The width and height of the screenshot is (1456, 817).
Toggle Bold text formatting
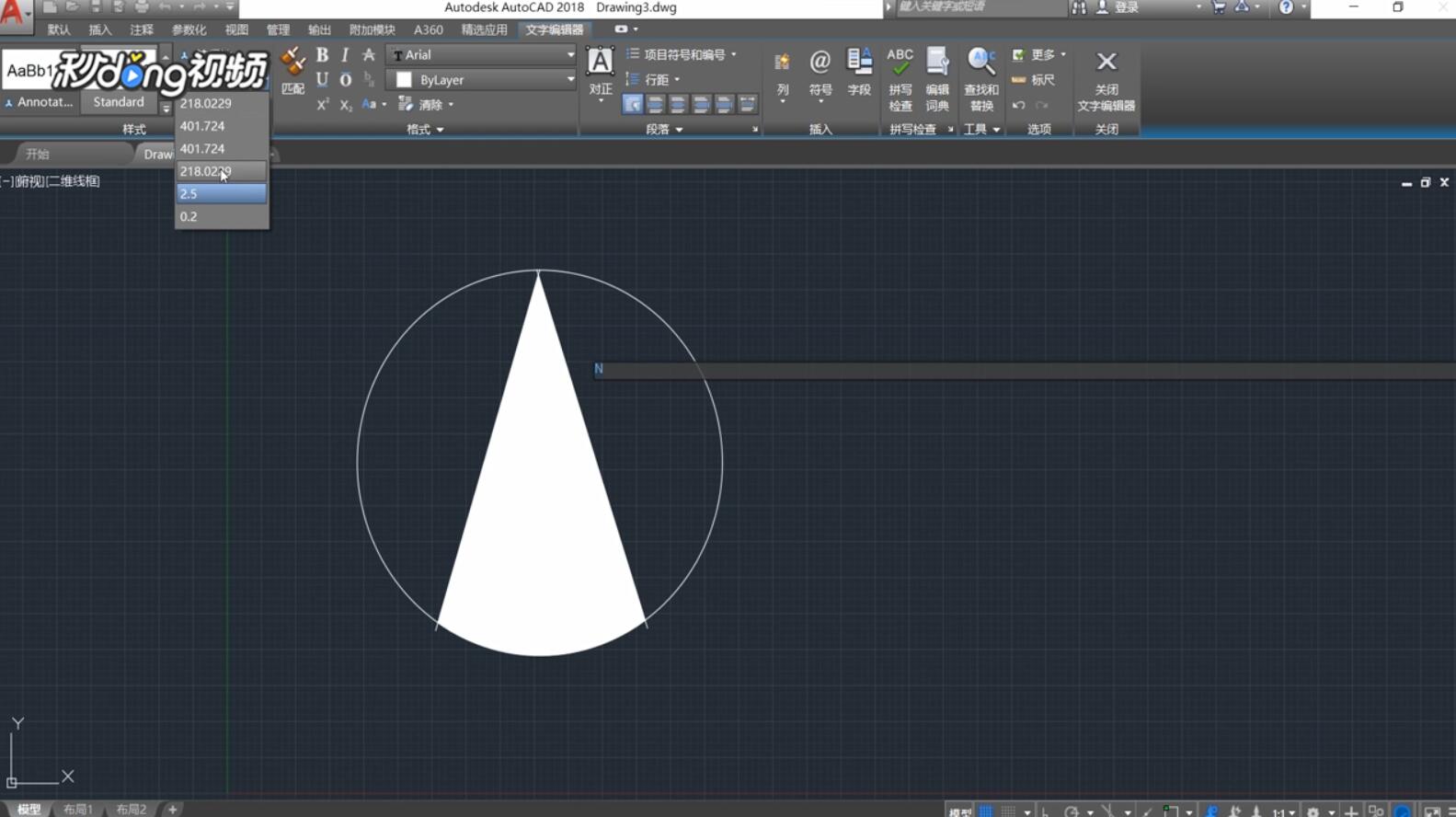322,55
